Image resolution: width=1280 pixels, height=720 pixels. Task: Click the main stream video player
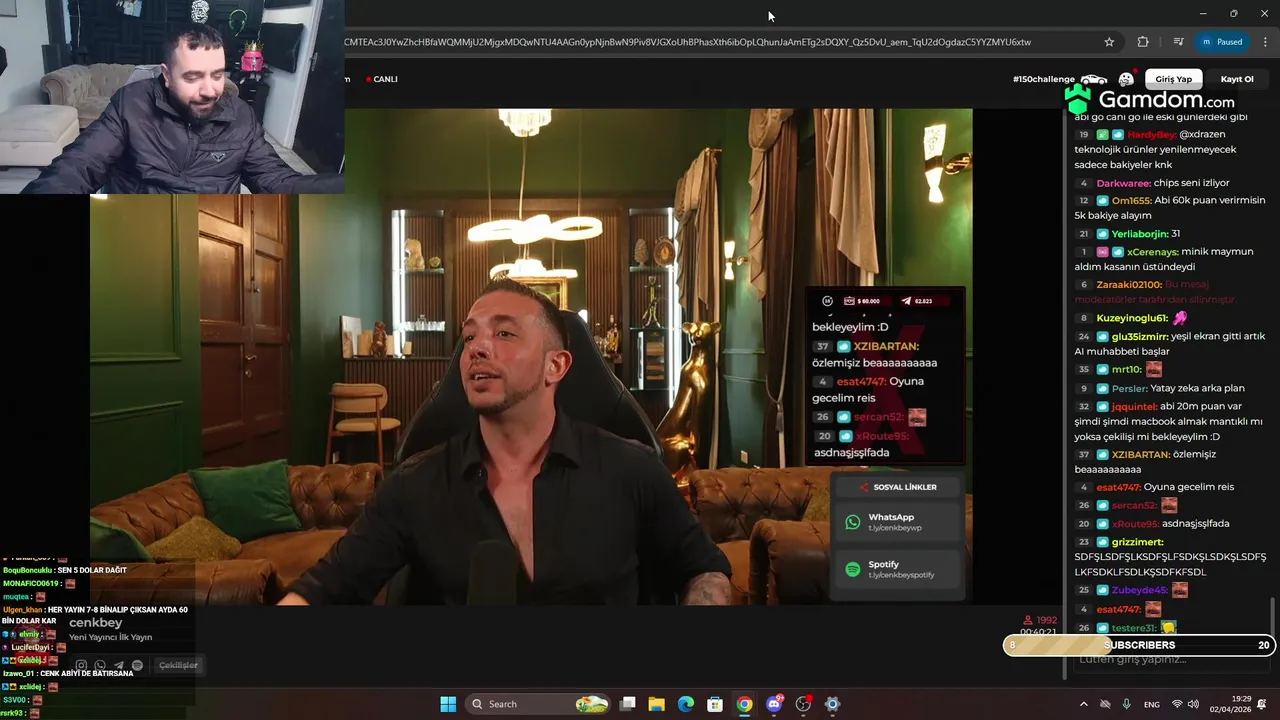[x=531, y=356]
